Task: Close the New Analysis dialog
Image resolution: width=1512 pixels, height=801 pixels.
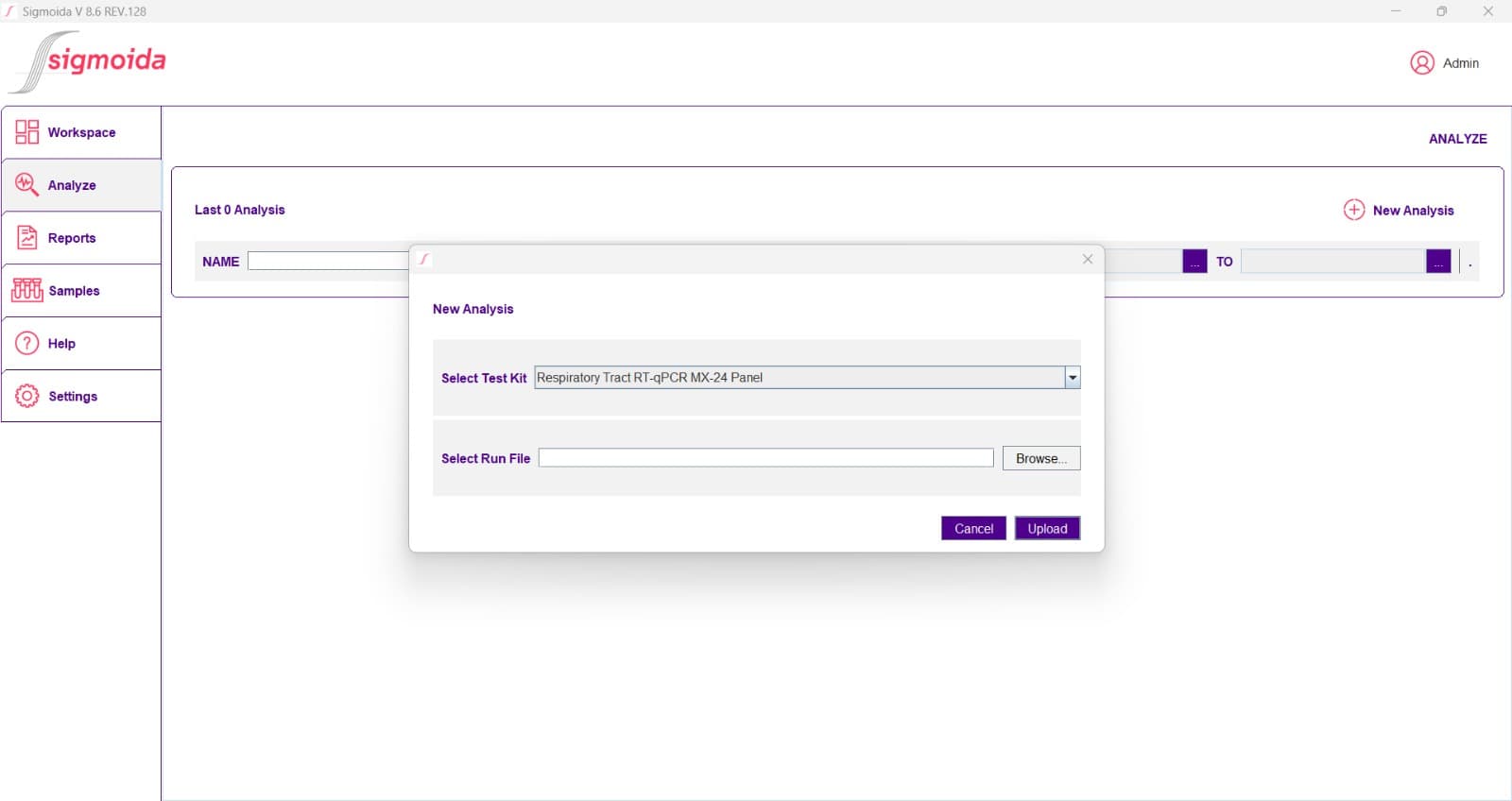Action: coord(1088,259)
